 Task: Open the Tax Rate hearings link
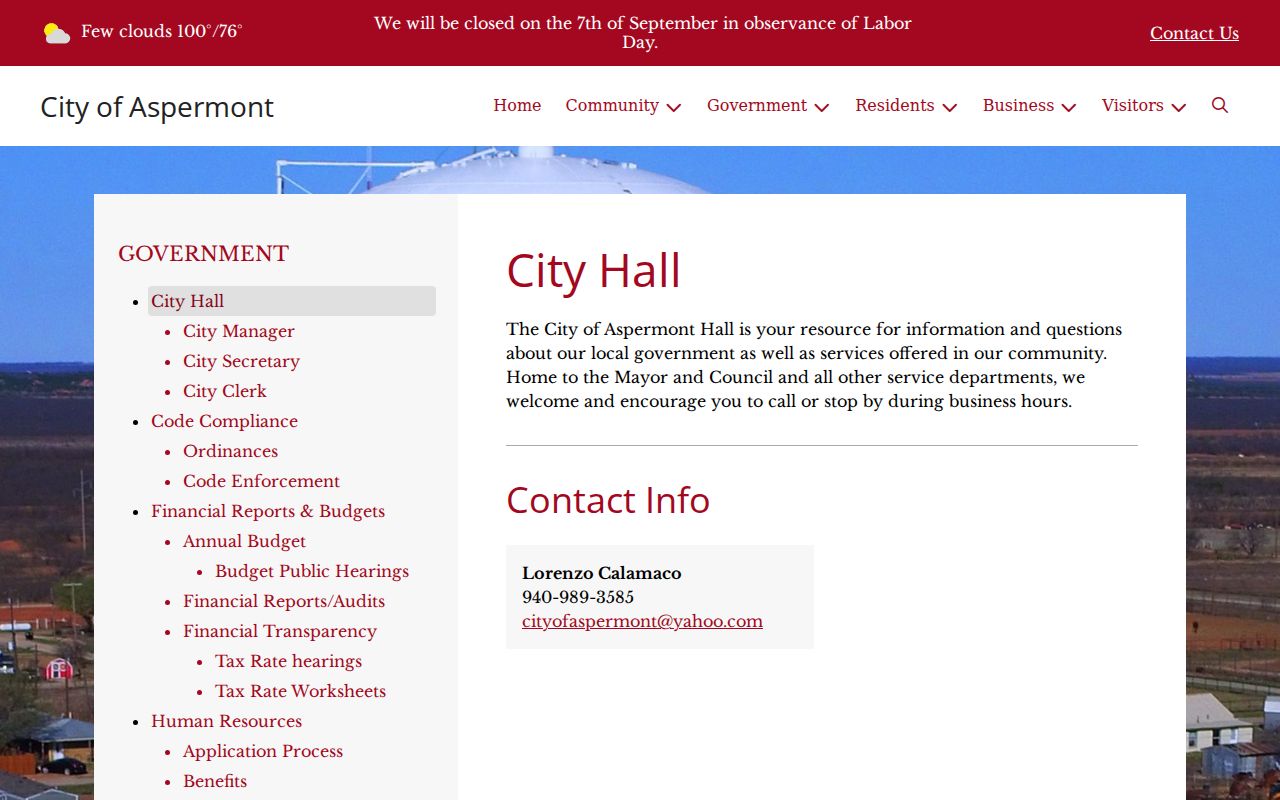tap(288, 661)
